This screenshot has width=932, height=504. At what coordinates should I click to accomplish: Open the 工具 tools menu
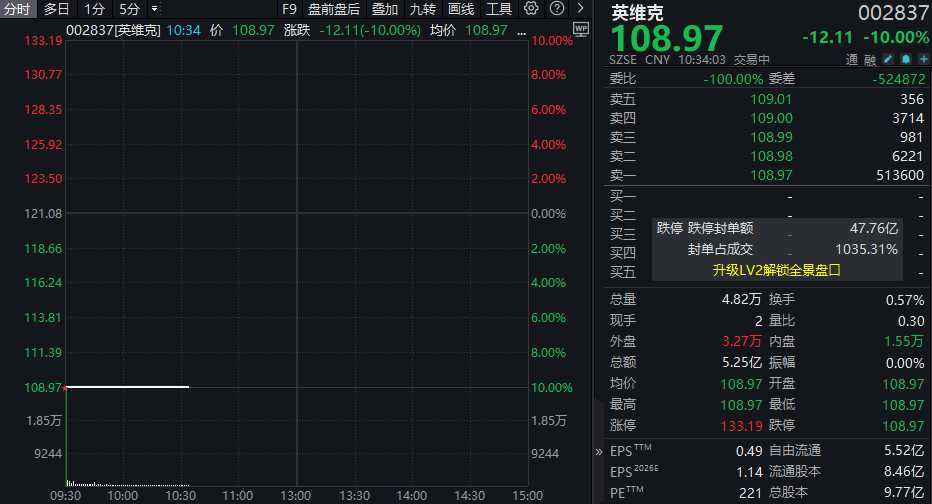pos(498,9)
